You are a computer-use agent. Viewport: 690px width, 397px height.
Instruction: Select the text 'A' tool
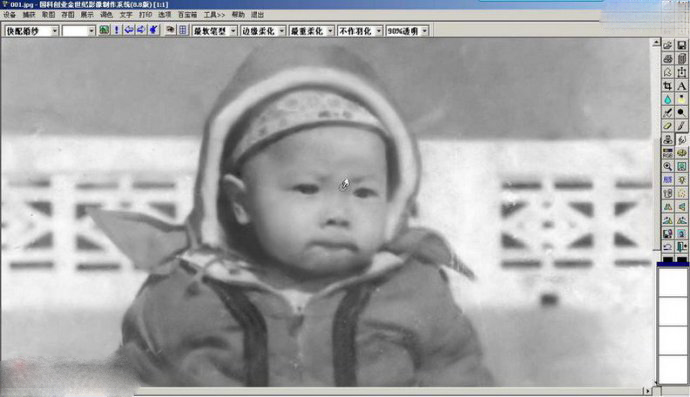681,85
